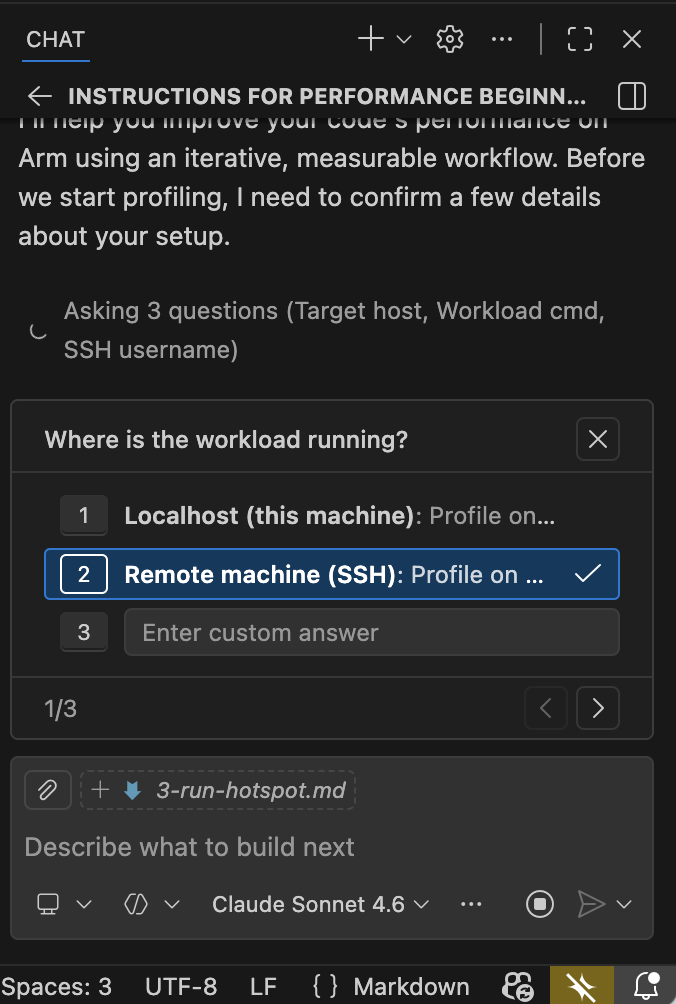Image resolution: width=676 pixels, height=1004 pixels.
Task: Open chat settings with the gear icon
Action: tap(449, 39)
